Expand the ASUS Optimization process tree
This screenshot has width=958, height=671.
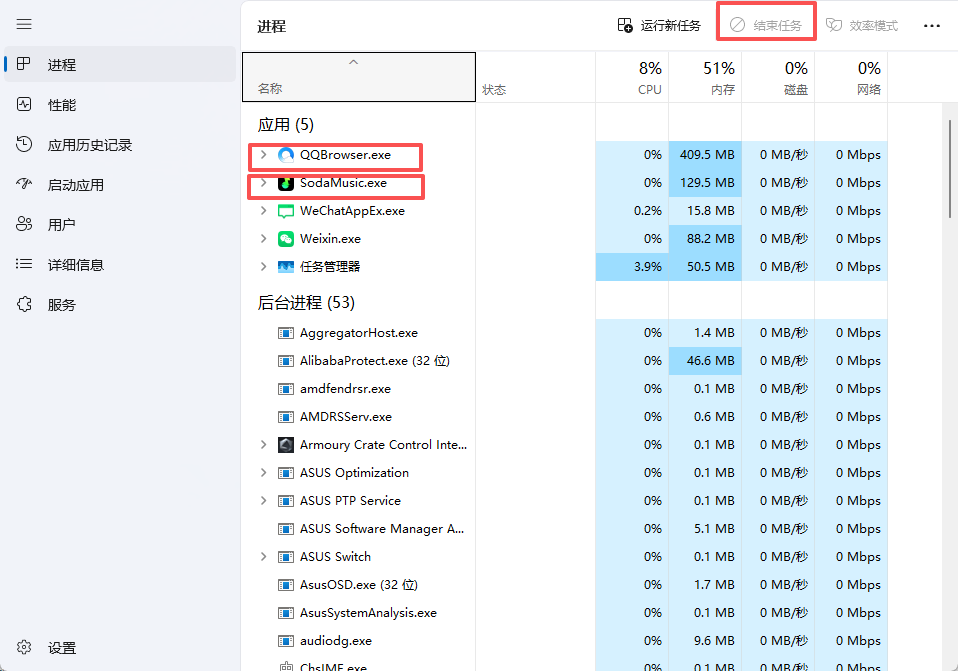pos(263,473)
